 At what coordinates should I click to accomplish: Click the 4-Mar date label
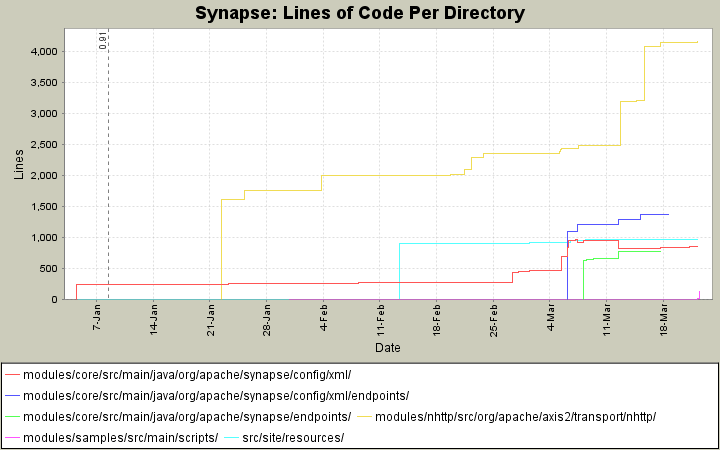(x=550, y=317)
